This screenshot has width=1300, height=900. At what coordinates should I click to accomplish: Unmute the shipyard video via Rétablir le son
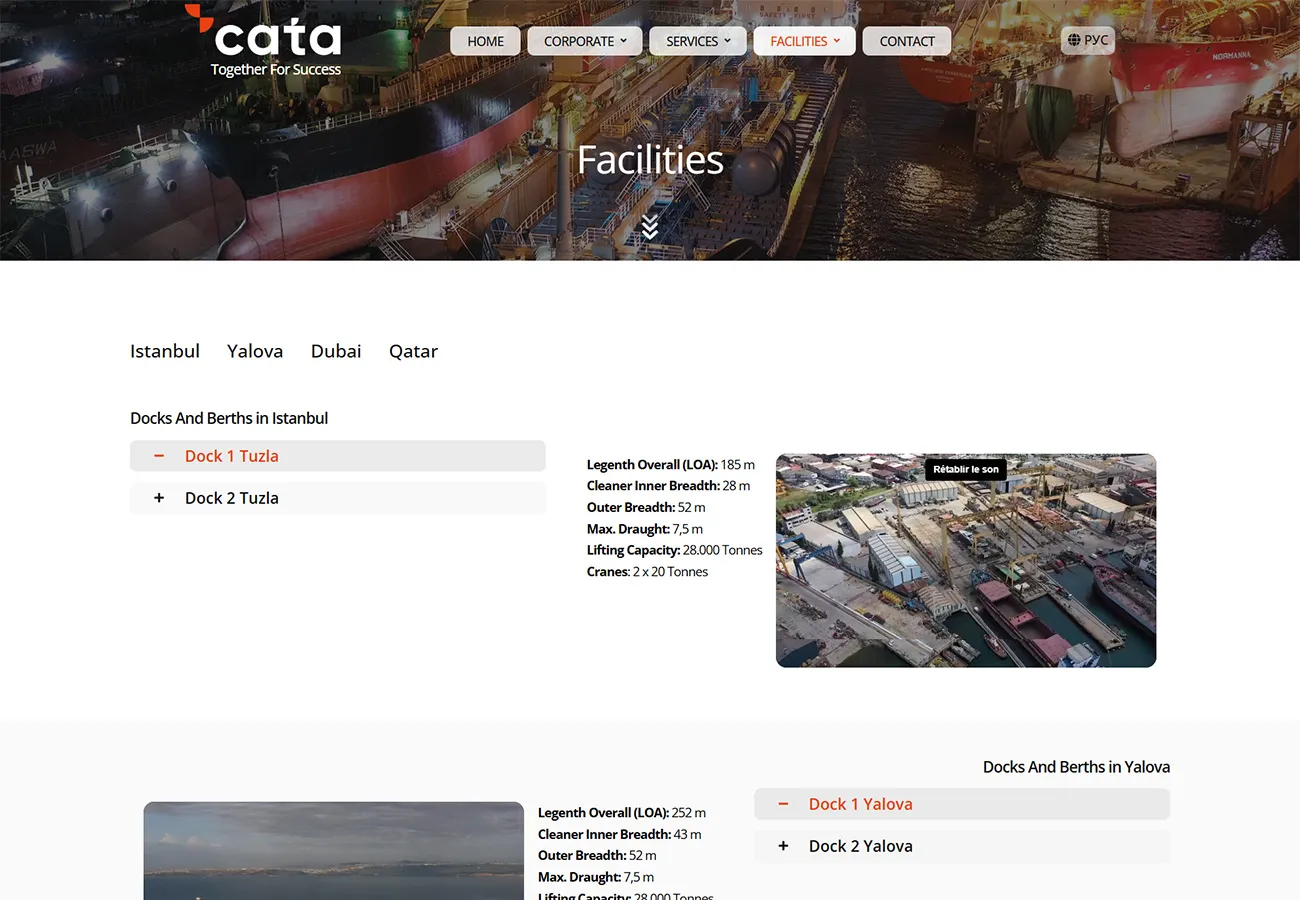964,468
